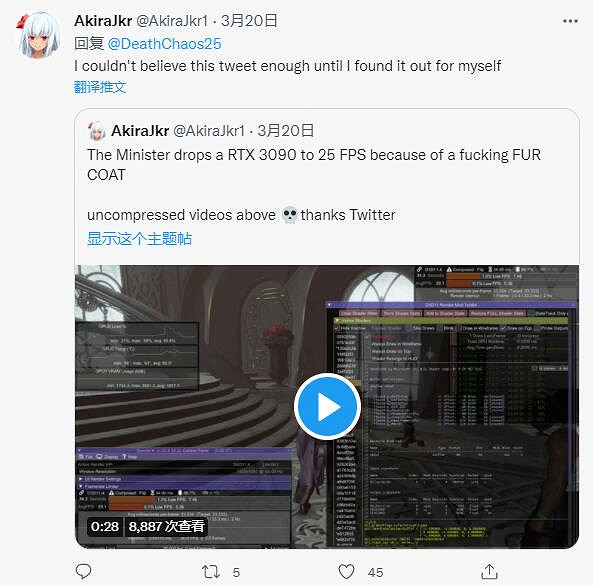Click 显示这个主题帖 show thread link

click(140, 239)
